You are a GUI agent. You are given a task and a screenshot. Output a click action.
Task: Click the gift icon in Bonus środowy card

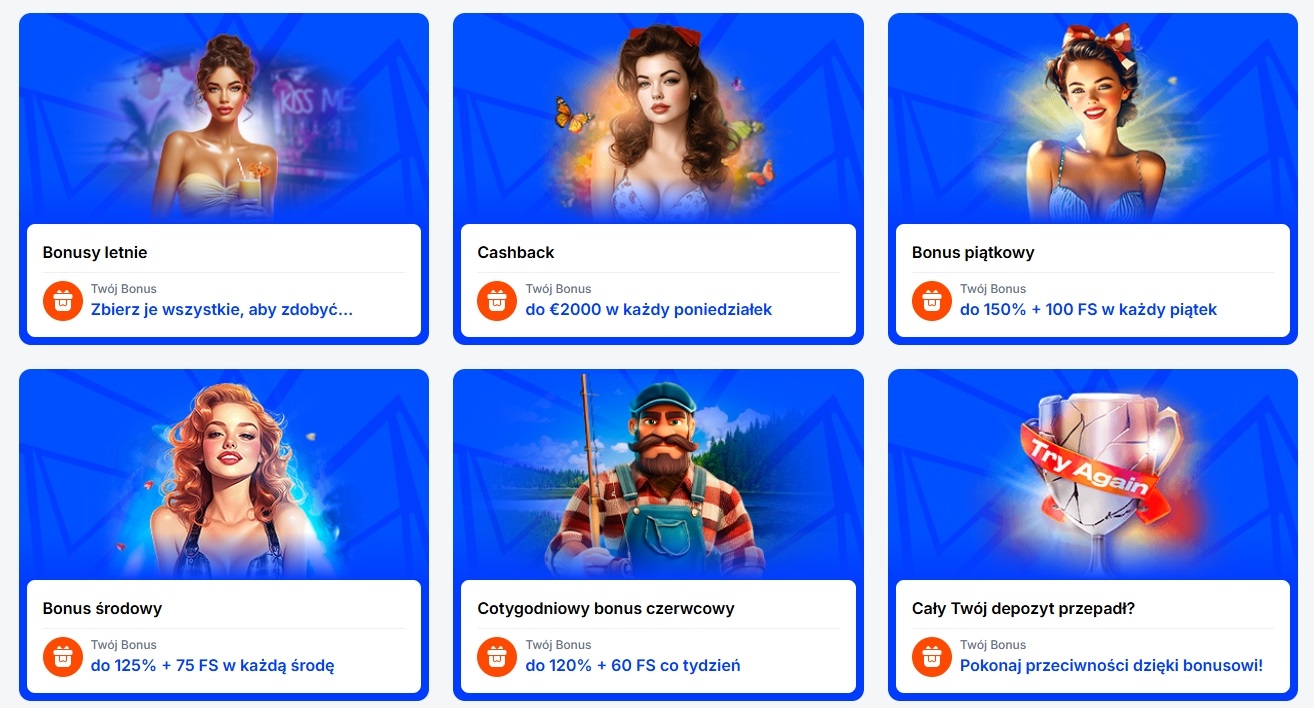[63, 657]
